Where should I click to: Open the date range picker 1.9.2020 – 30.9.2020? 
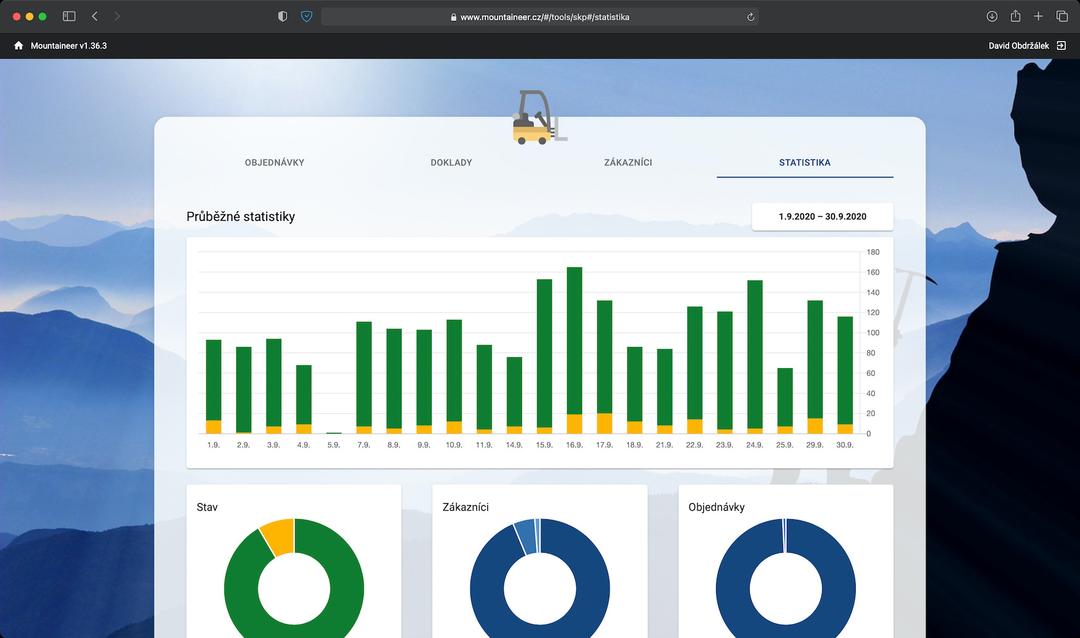[x=822, y=216]
